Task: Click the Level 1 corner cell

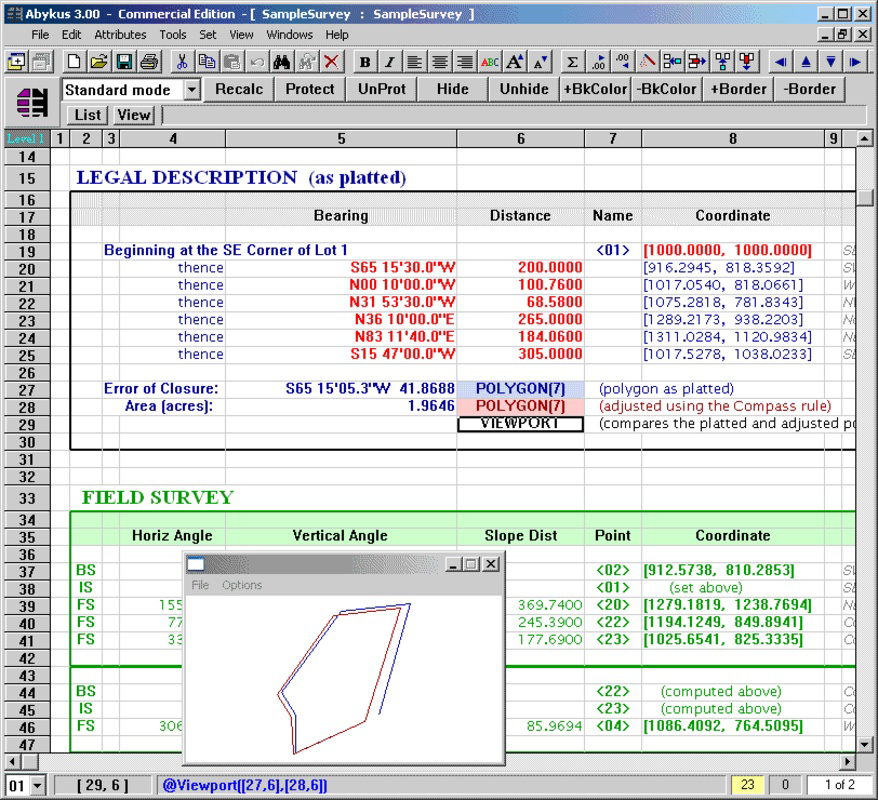Action: tap(26, 139)
